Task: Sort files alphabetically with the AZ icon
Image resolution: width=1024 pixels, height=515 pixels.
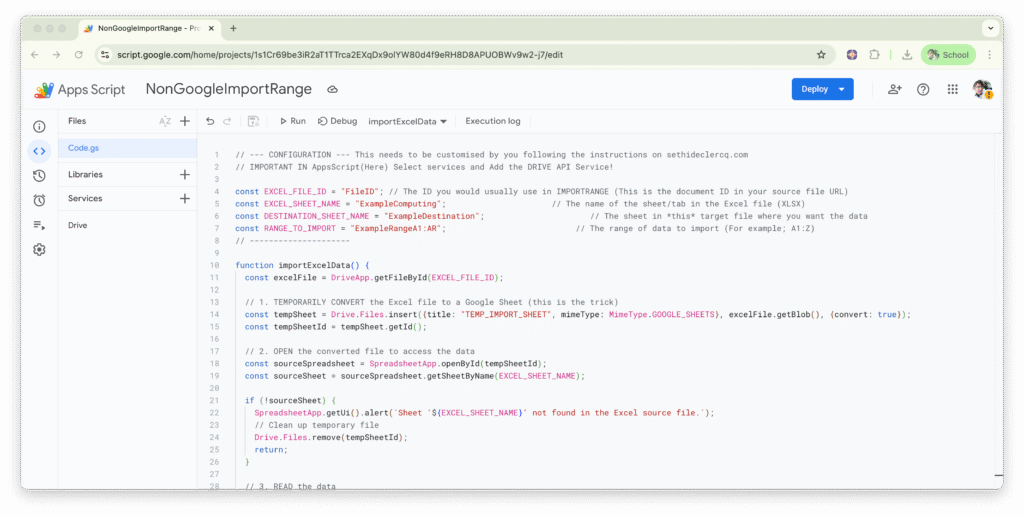Action: click(x=165, y=121)
